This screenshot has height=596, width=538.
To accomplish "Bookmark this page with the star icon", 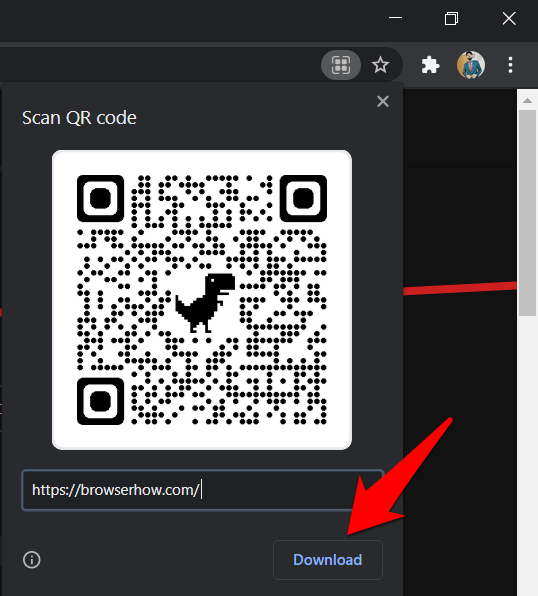I will [x=380, y=65].
